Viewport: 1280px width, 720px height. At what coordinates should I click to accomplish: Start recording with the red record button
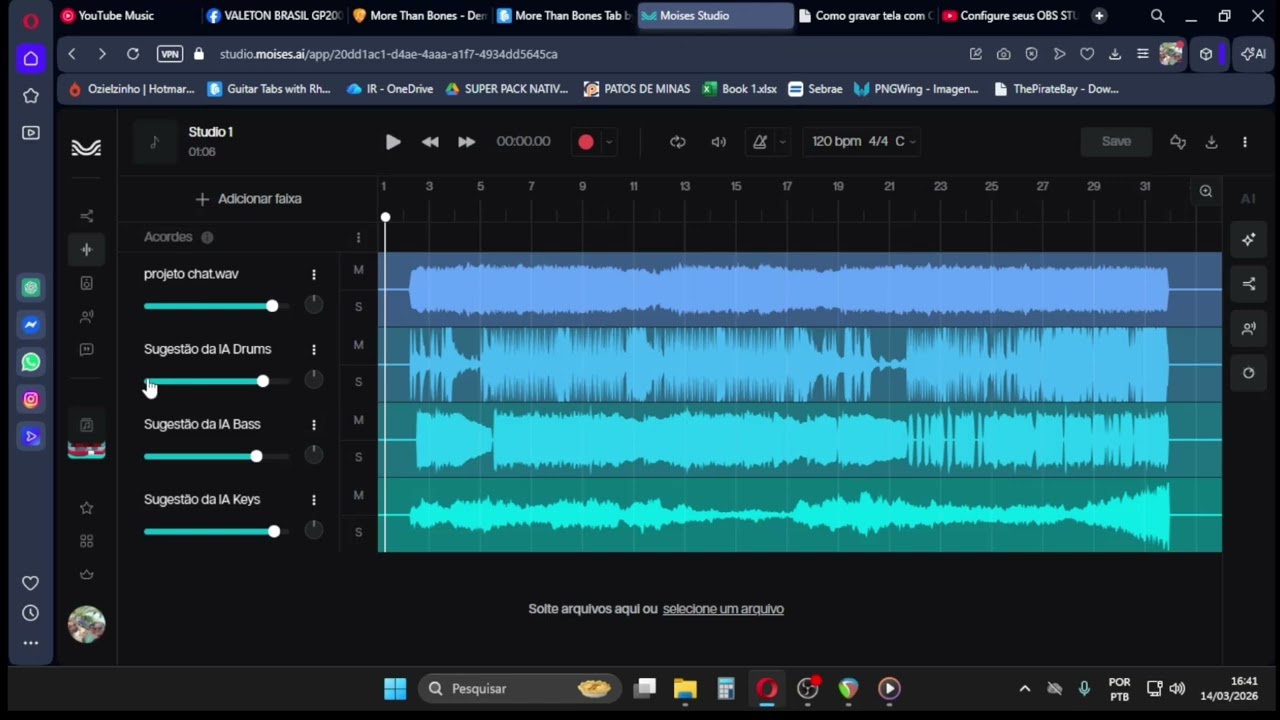586,142
